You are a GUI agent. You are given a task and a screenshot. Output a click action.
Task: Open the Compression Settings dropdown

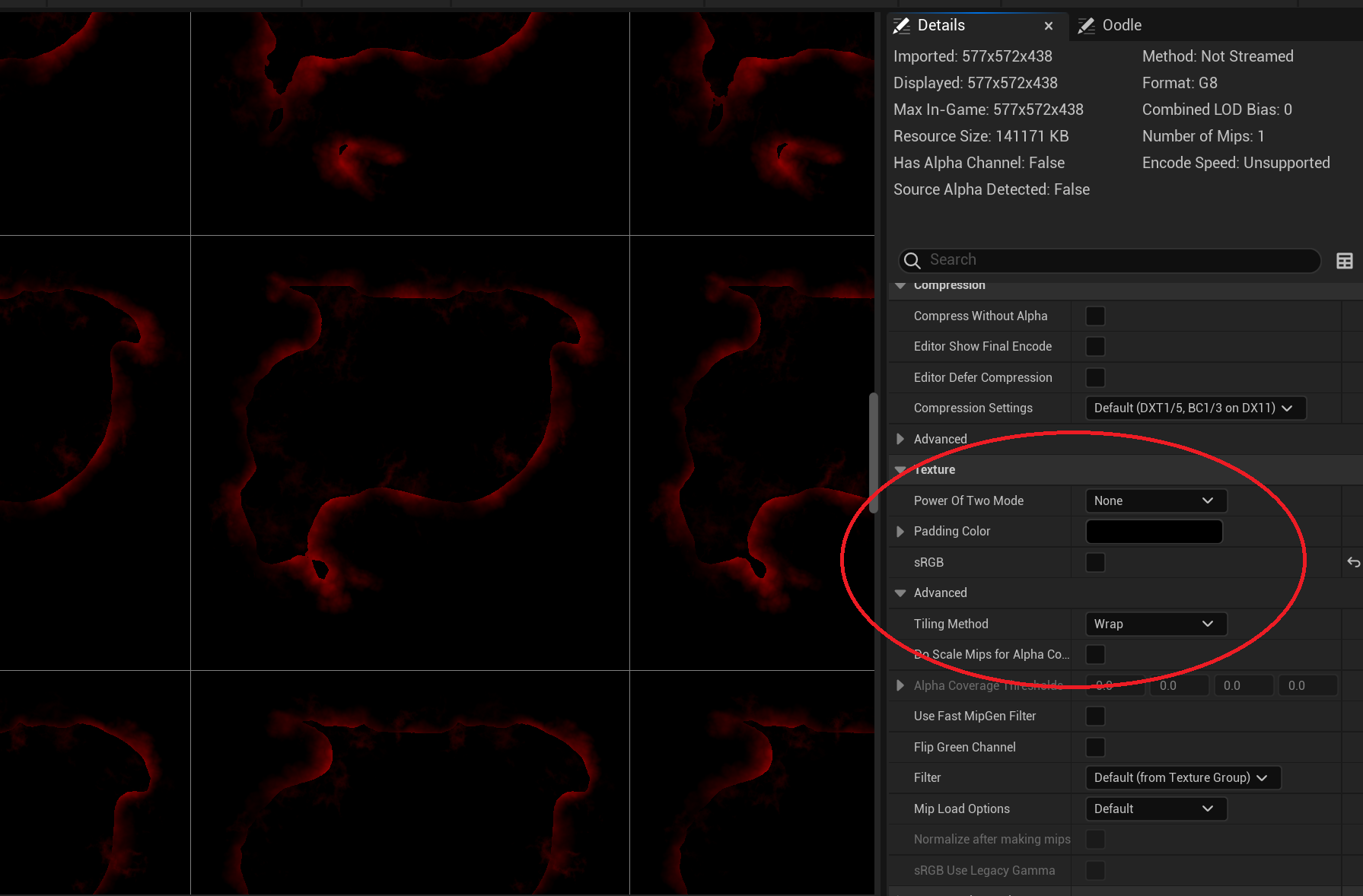coord(1194,408)
